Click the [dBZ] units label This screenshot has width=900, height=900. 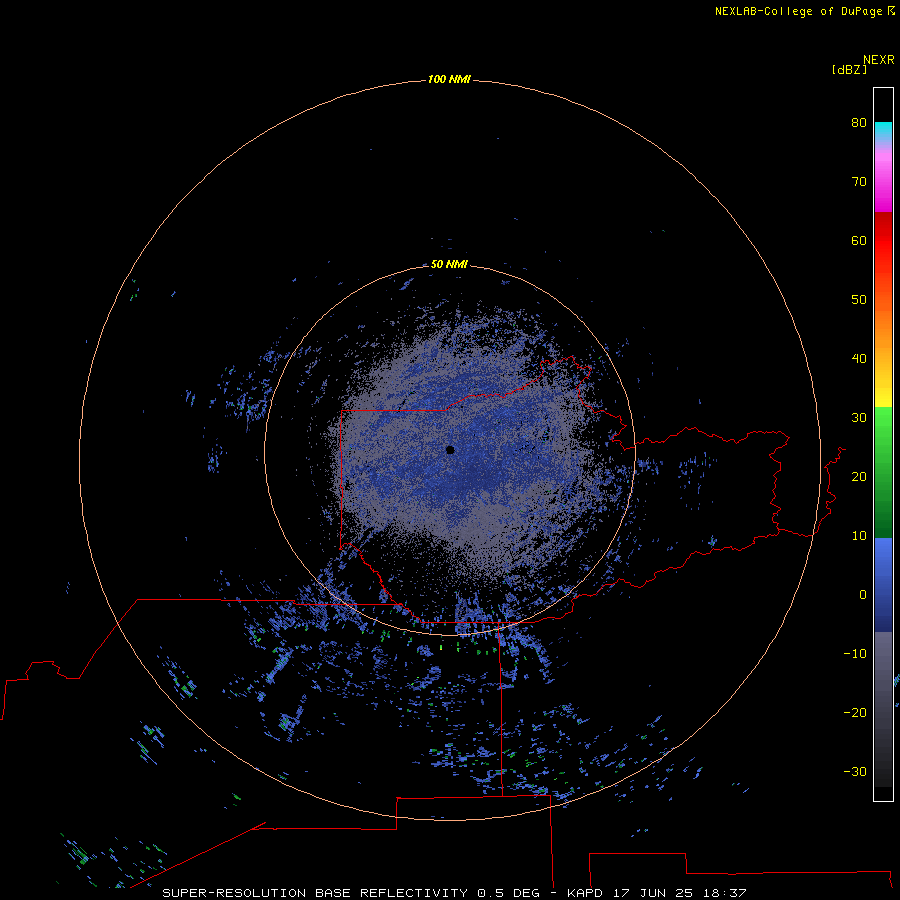pyautogui.click(x=849, y=69)
